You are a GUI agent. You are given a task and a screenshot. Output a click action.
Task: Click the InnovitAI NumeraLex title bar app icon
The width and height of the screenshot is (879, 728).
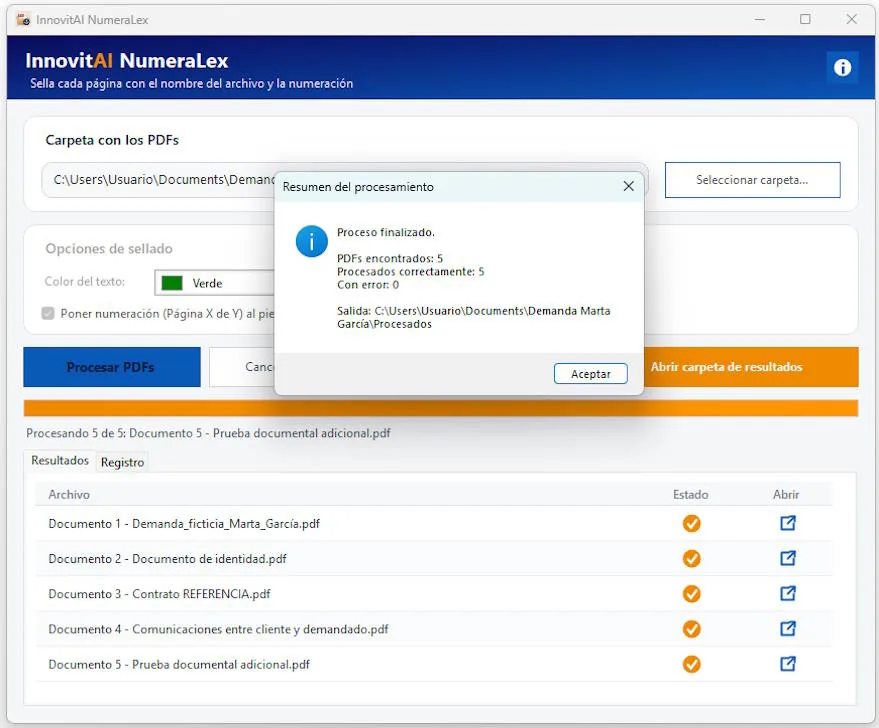[24, 20]
